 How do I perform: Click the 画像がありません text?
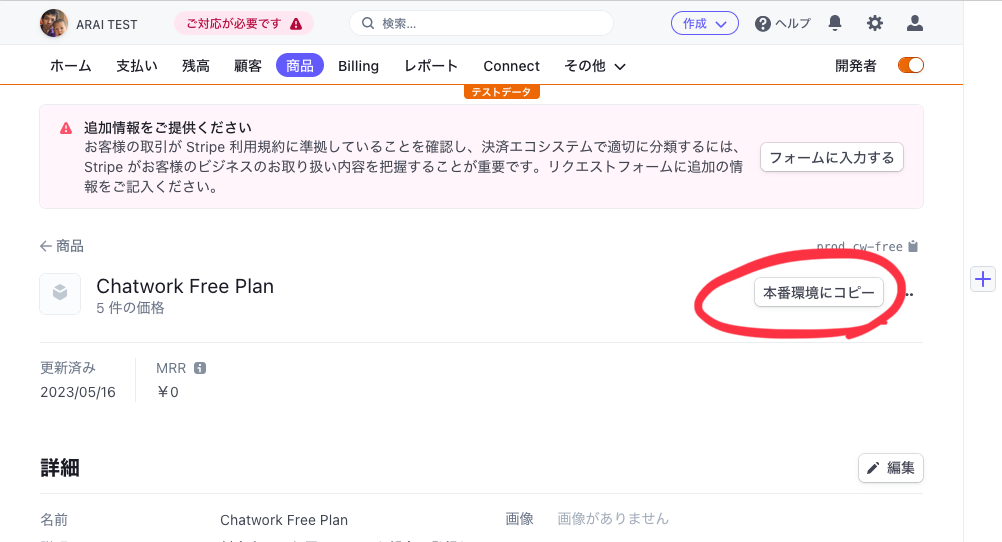[613, 518]
